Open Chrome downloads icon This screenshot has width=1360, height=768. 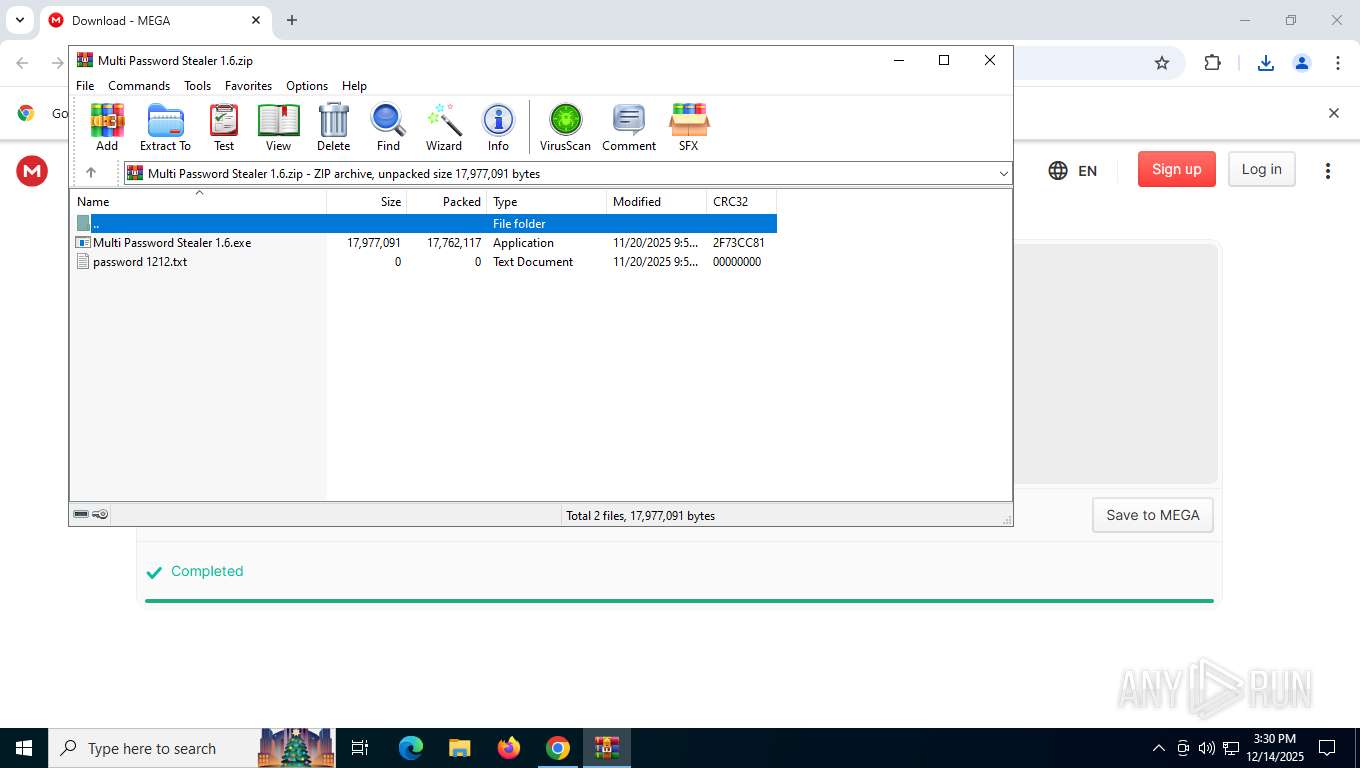[1266, 63]
